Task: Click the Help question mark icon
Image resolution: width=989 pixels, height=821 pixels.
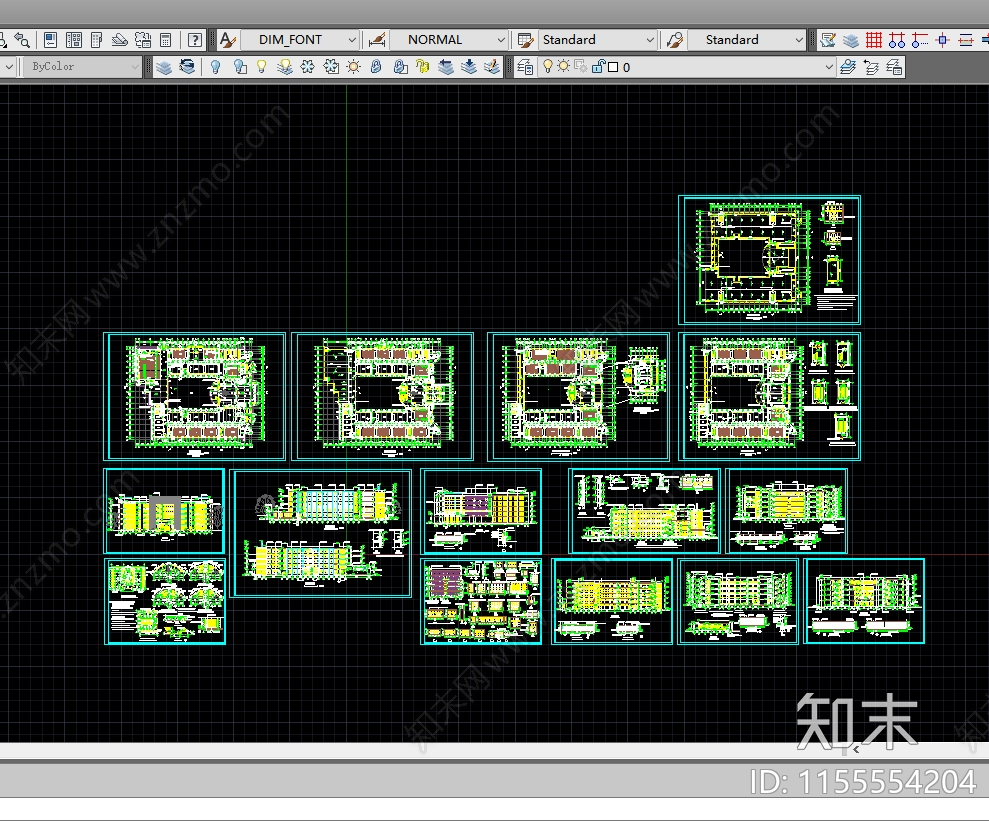Action: 195,40
